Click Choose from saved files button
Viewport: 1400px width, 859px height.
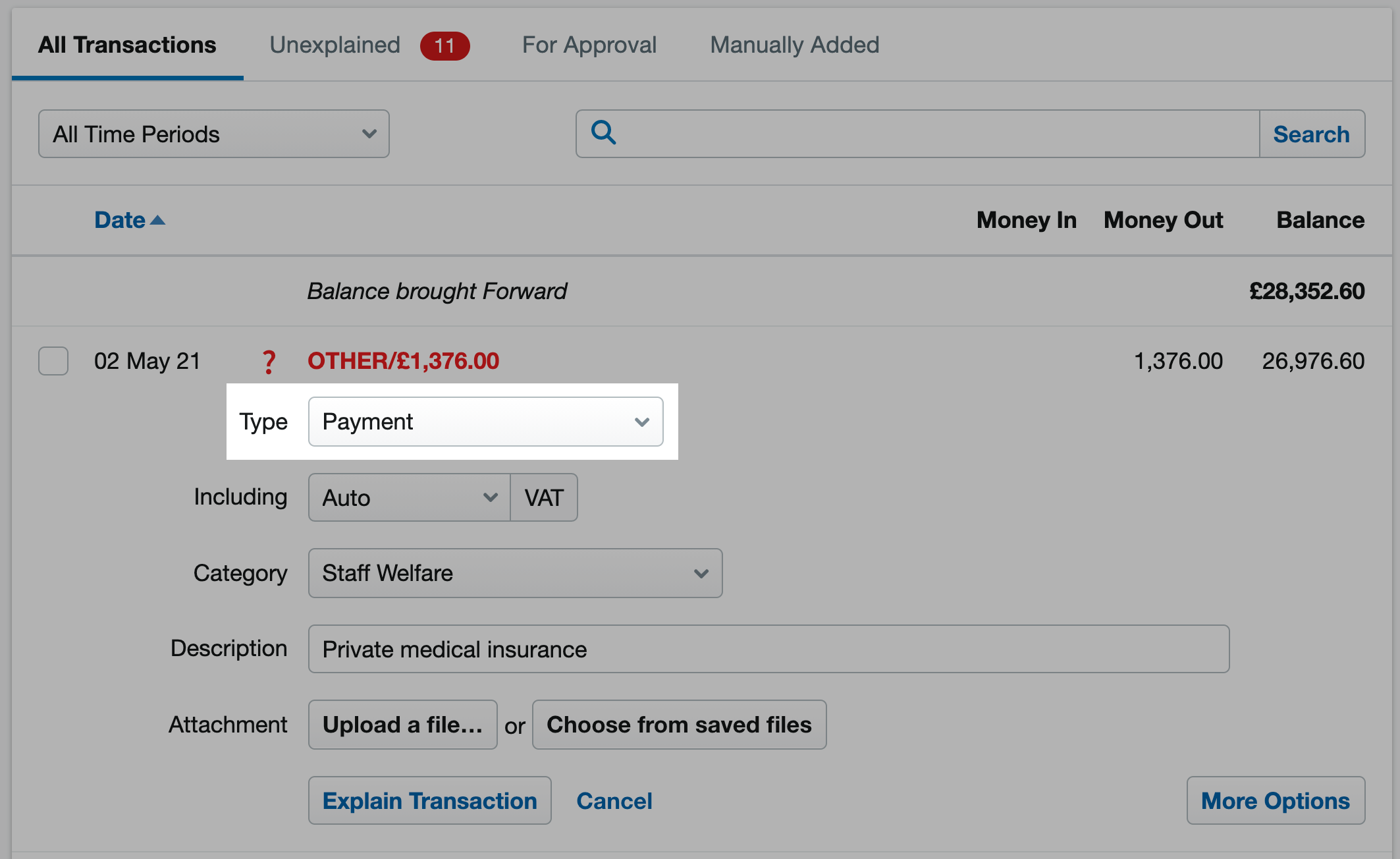click(680, 725)
